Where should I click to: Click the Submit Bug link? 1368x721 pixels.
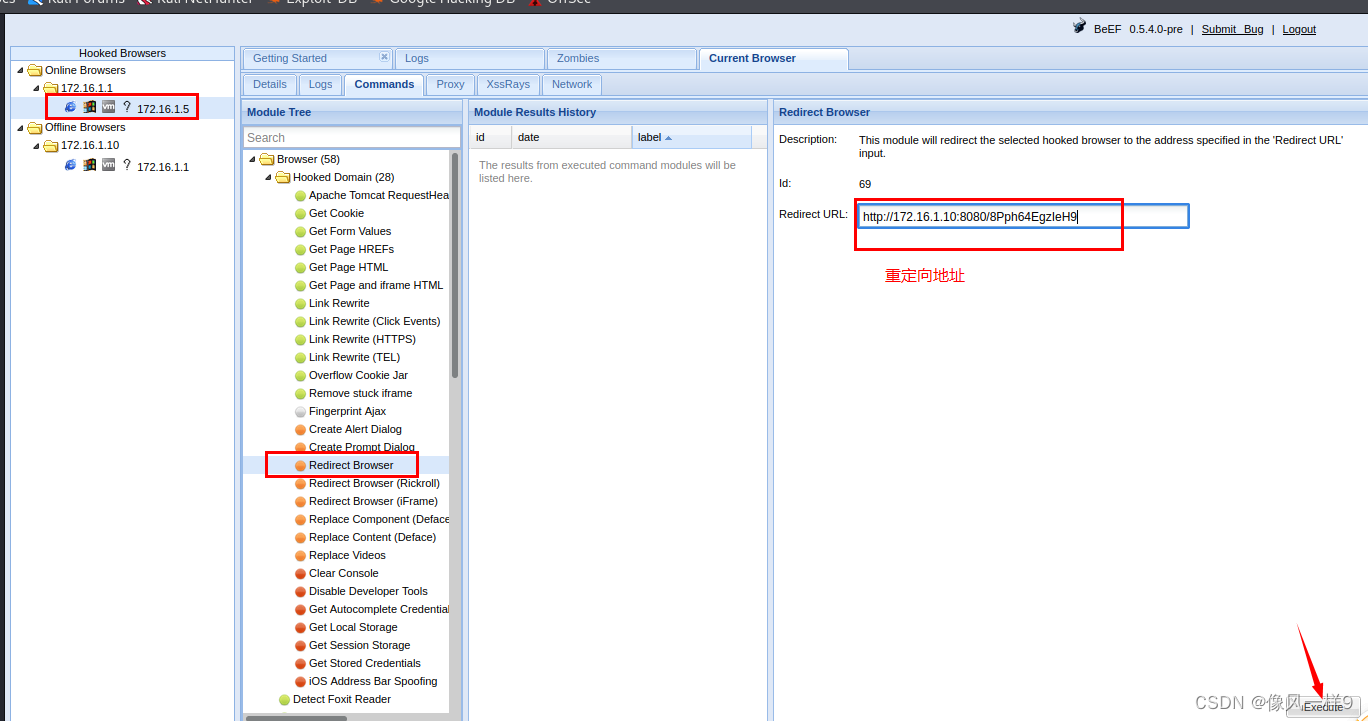[1232, 29]
